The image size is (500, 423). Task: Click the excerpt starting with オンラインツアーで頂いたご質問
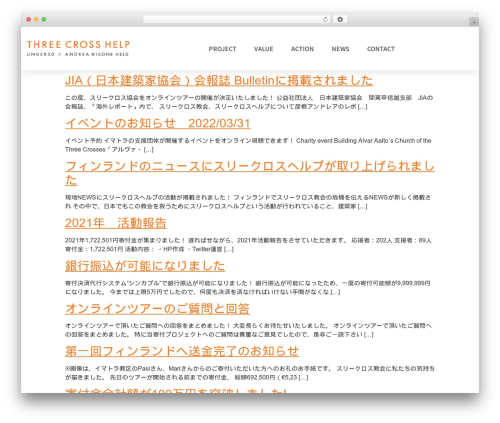point(248,330)
